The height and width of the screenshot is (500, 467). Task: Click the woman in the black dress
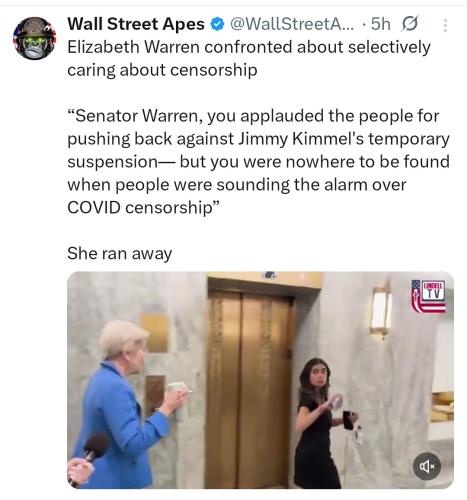[x=322, y=423]
